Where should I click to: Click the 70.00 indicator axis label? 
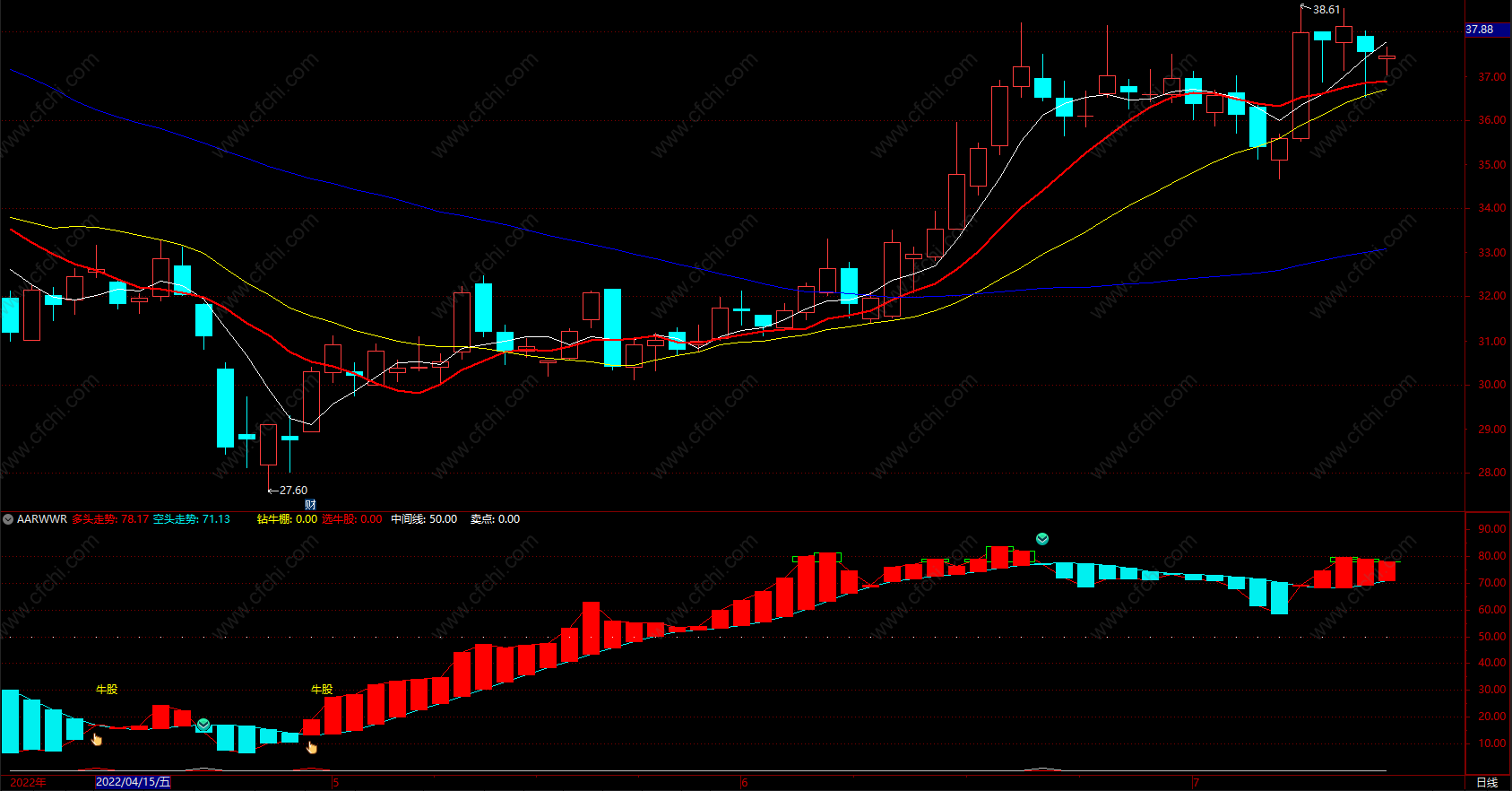click(1492, 583)
